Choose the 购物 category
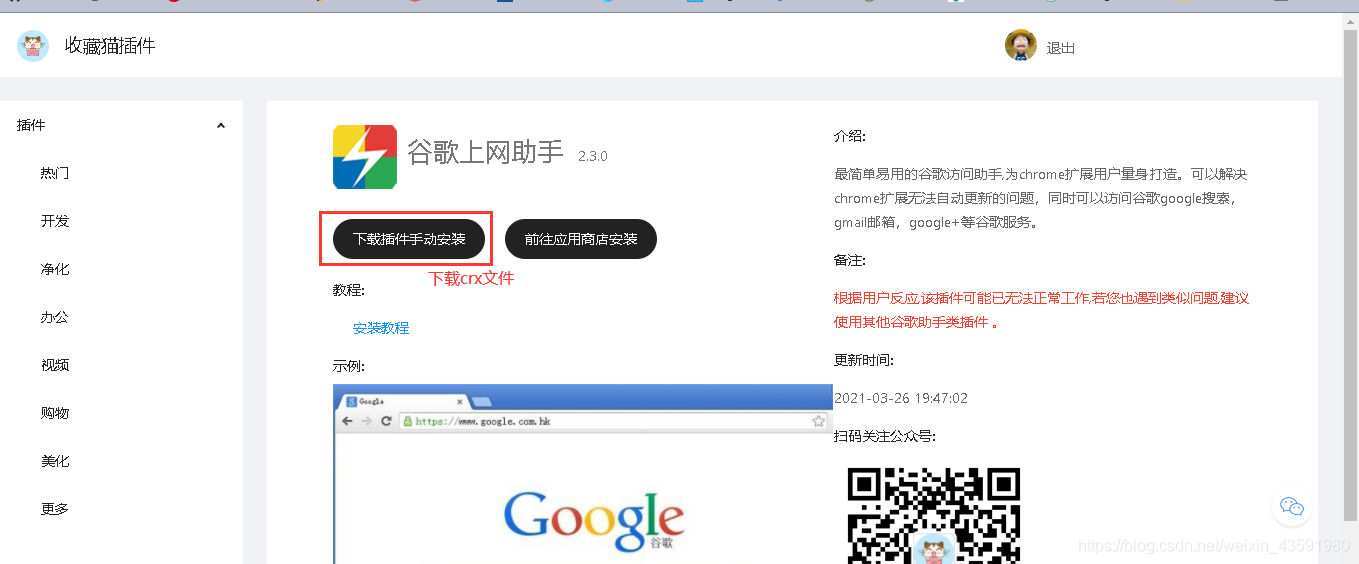This screenshot has height=564, width=1359. (x=55, y=413)
